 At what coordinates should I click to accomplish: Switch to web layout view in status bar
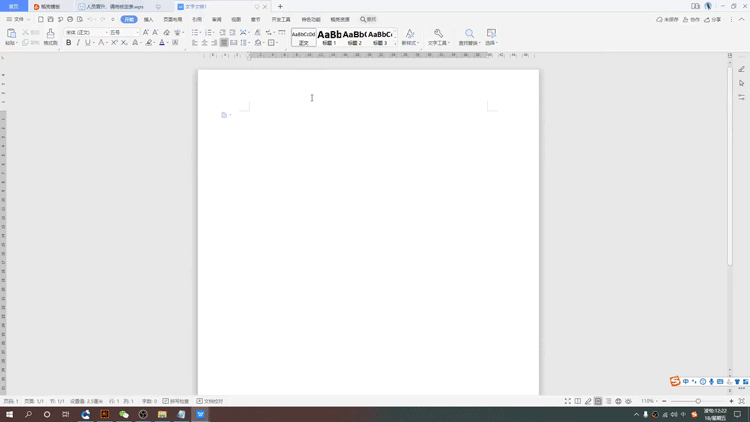[618, 401]
